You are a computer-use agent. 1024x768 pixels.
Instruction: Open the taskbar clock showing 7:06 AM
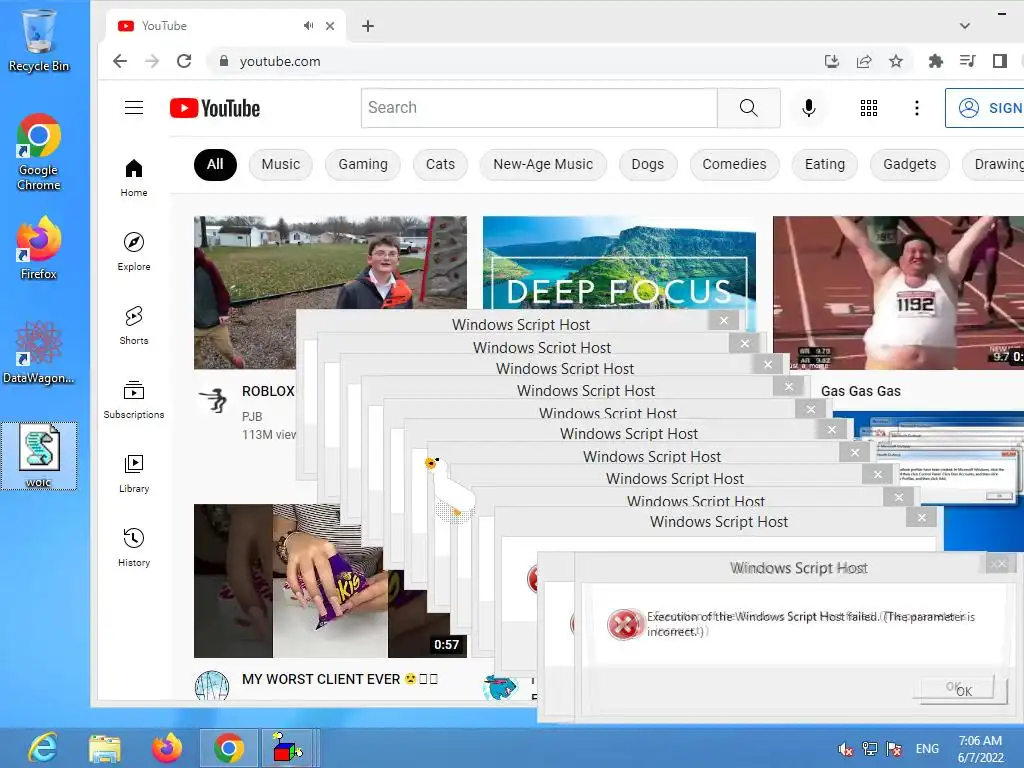980,749
